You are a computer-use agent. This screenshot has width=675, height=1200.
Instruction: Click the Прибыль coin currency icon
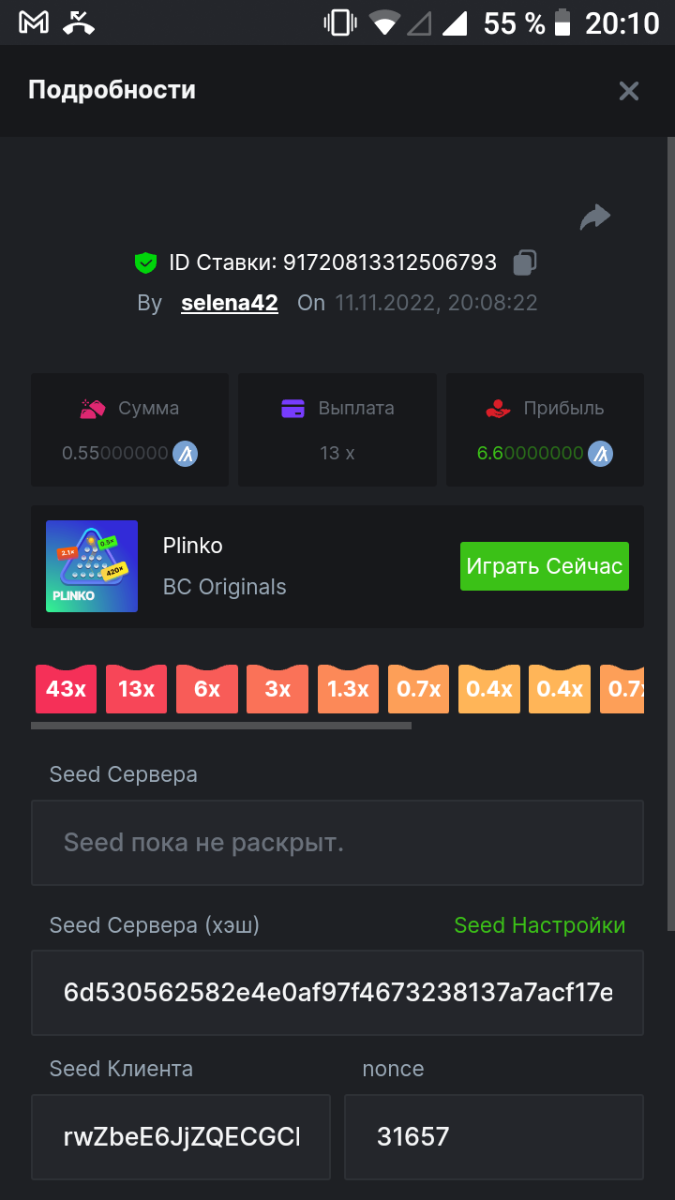600,453
